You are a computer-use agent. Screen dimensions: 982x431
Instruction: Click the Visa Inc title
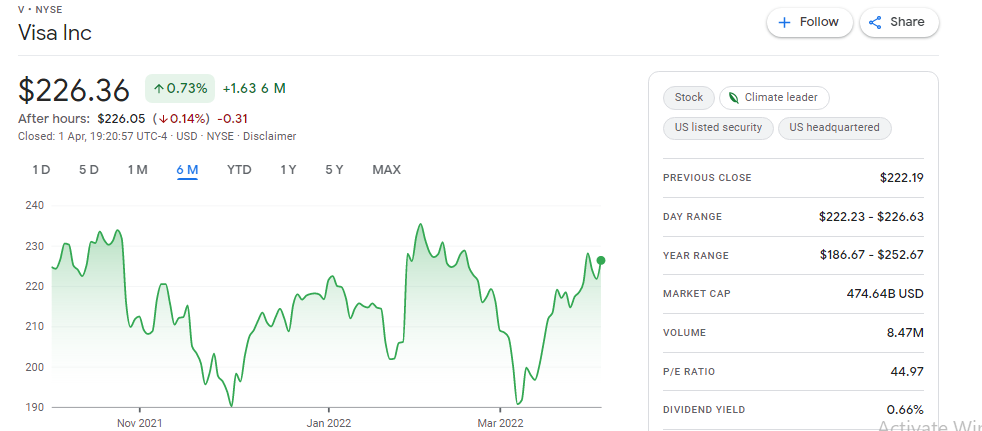pos(55,33)
